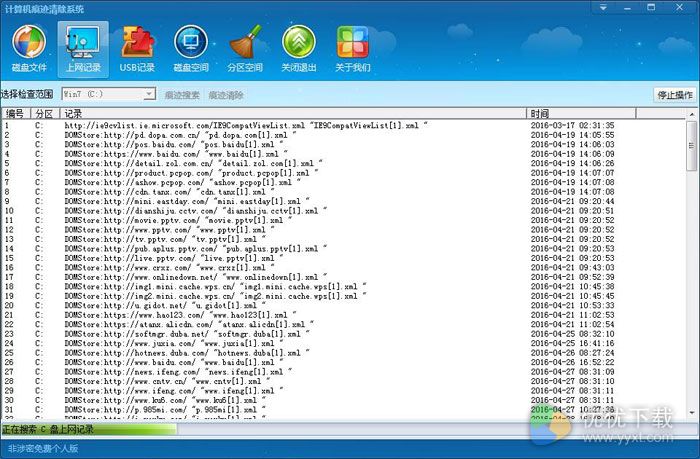Select the img1.mini.cache.wps.cn record row

[343, 287]
